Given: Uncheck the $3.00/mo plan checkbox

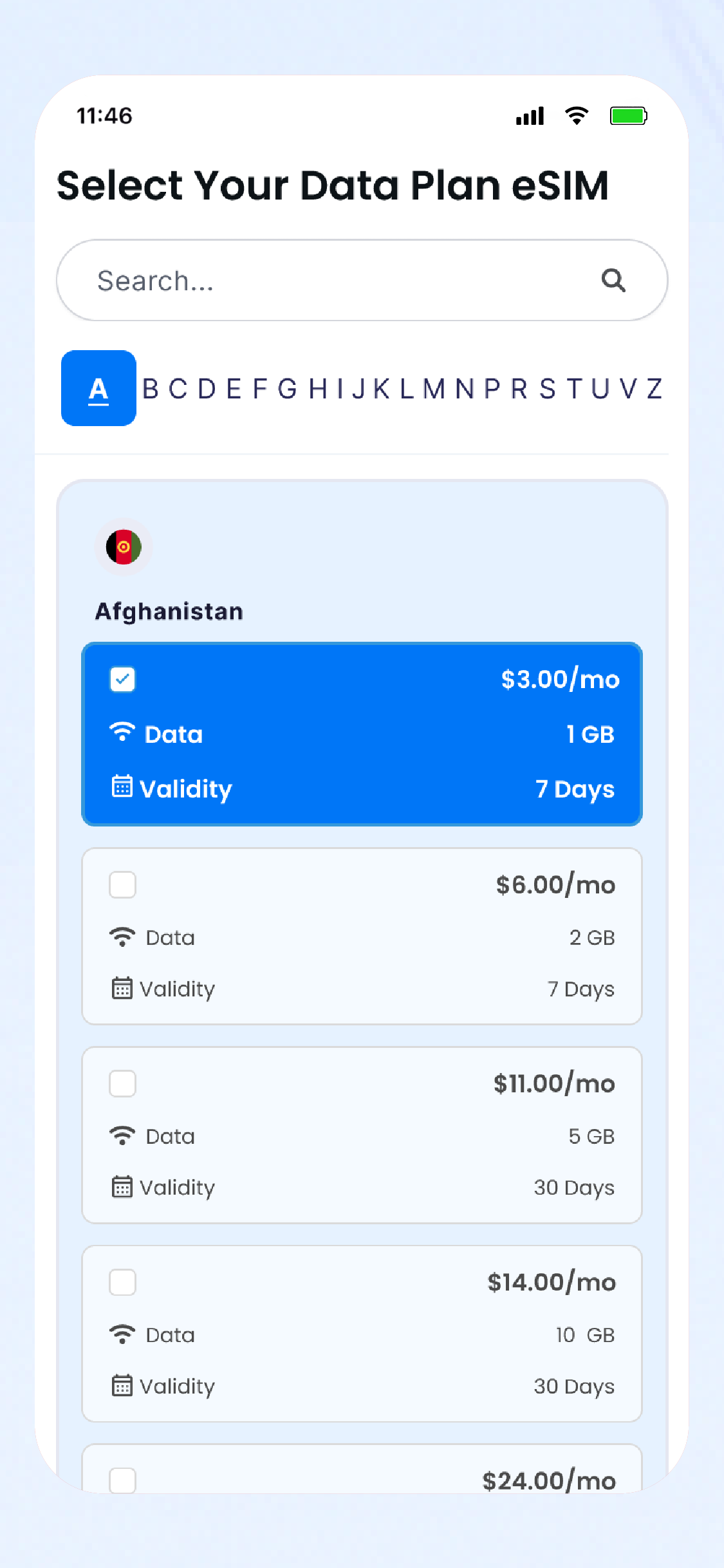Looking at the screenshot, I should point(122,679).
